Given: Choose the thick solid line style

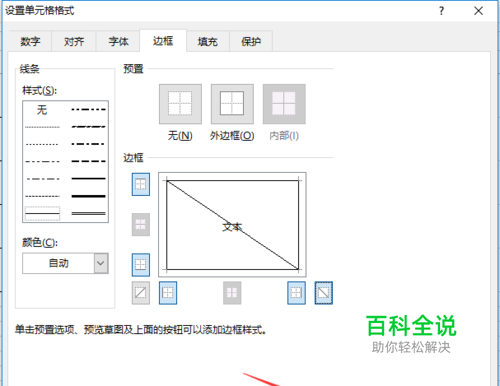Looking at the screenshot, I should pyautogui.click(x=89, y=196).
